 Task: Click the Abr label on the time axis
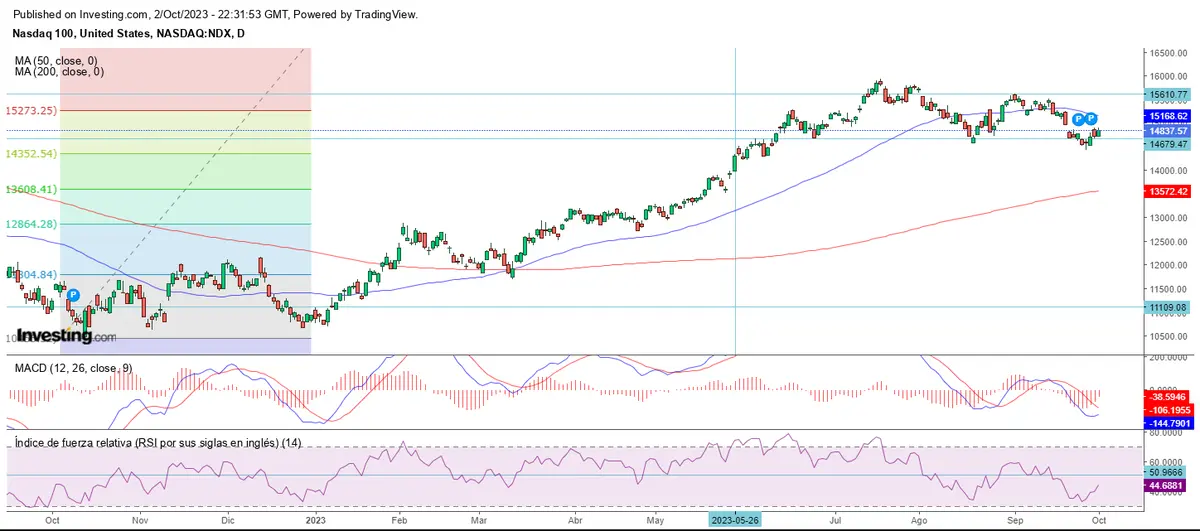point(575,521)
